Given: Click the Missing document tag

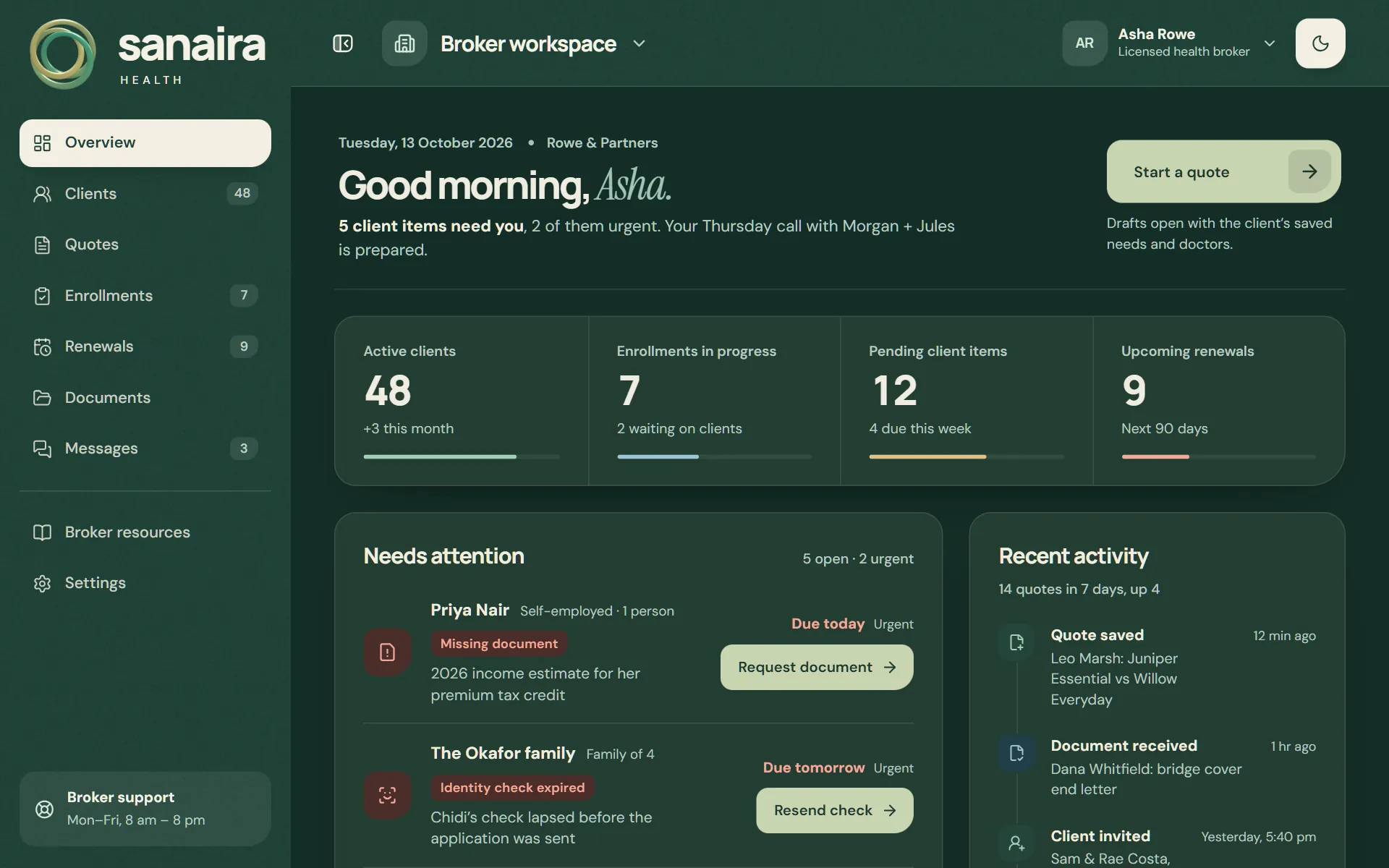Looking at the screenshot, I should tap(499, 644).
